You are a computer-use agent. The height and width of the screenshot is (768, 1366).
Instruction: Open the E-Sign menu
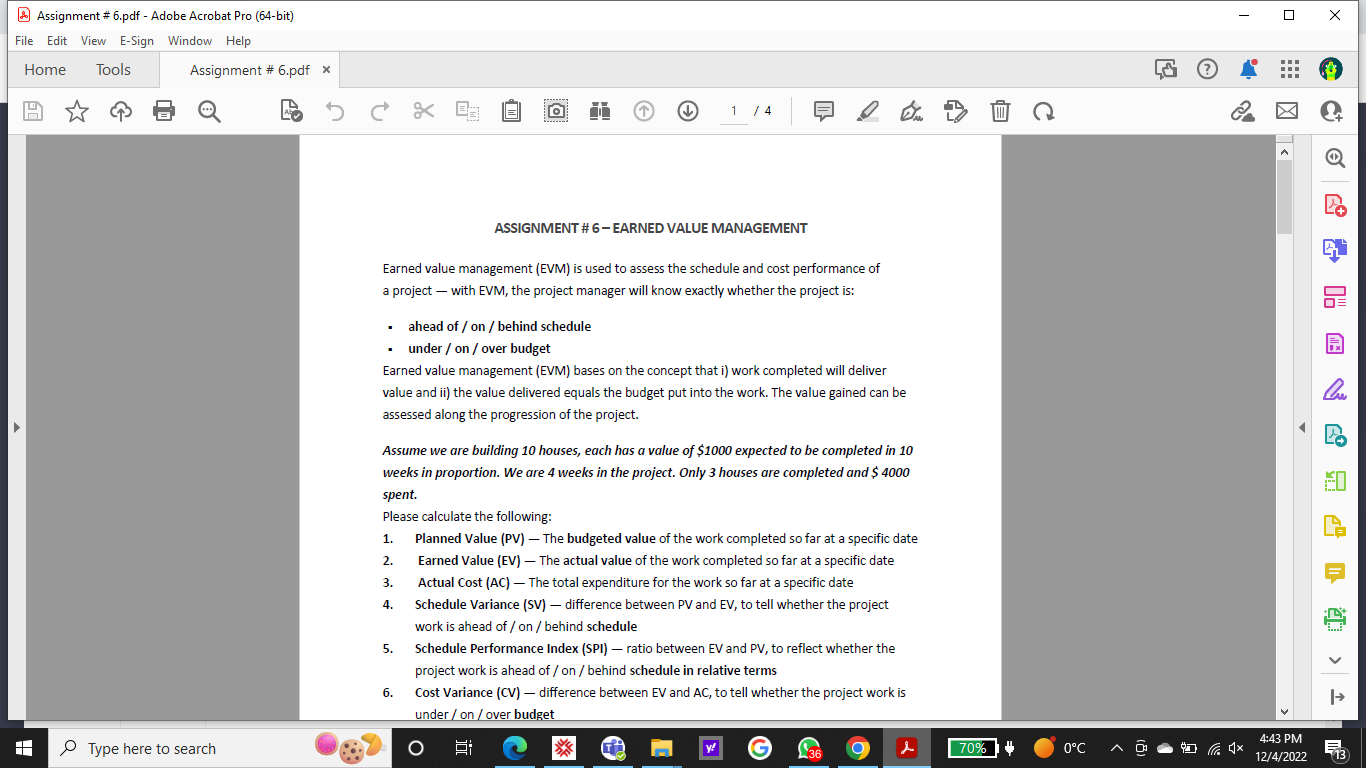pos(136,41)
